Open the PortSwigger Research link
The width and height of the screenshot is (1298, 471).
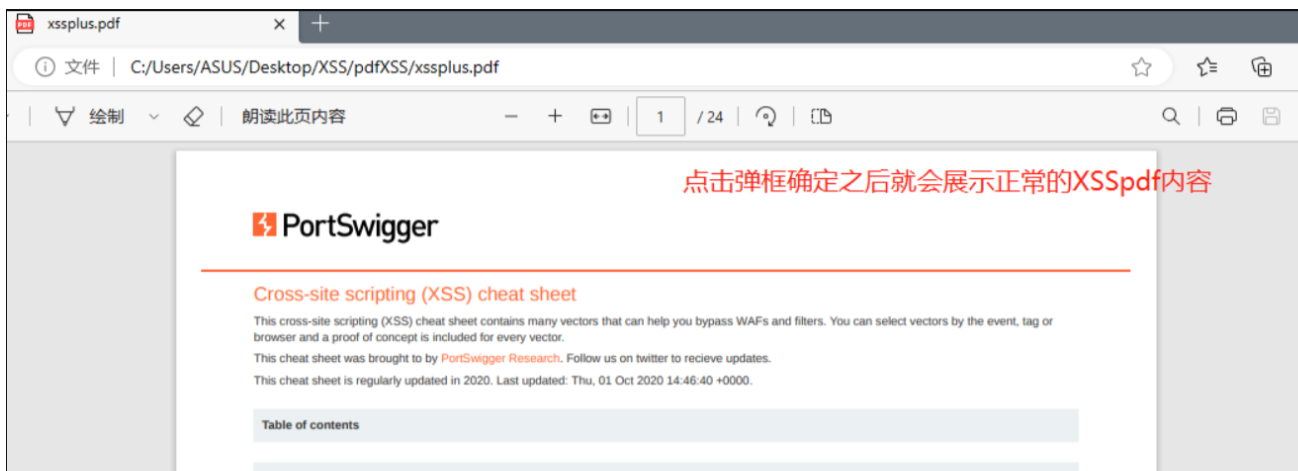tap(501, 358)
